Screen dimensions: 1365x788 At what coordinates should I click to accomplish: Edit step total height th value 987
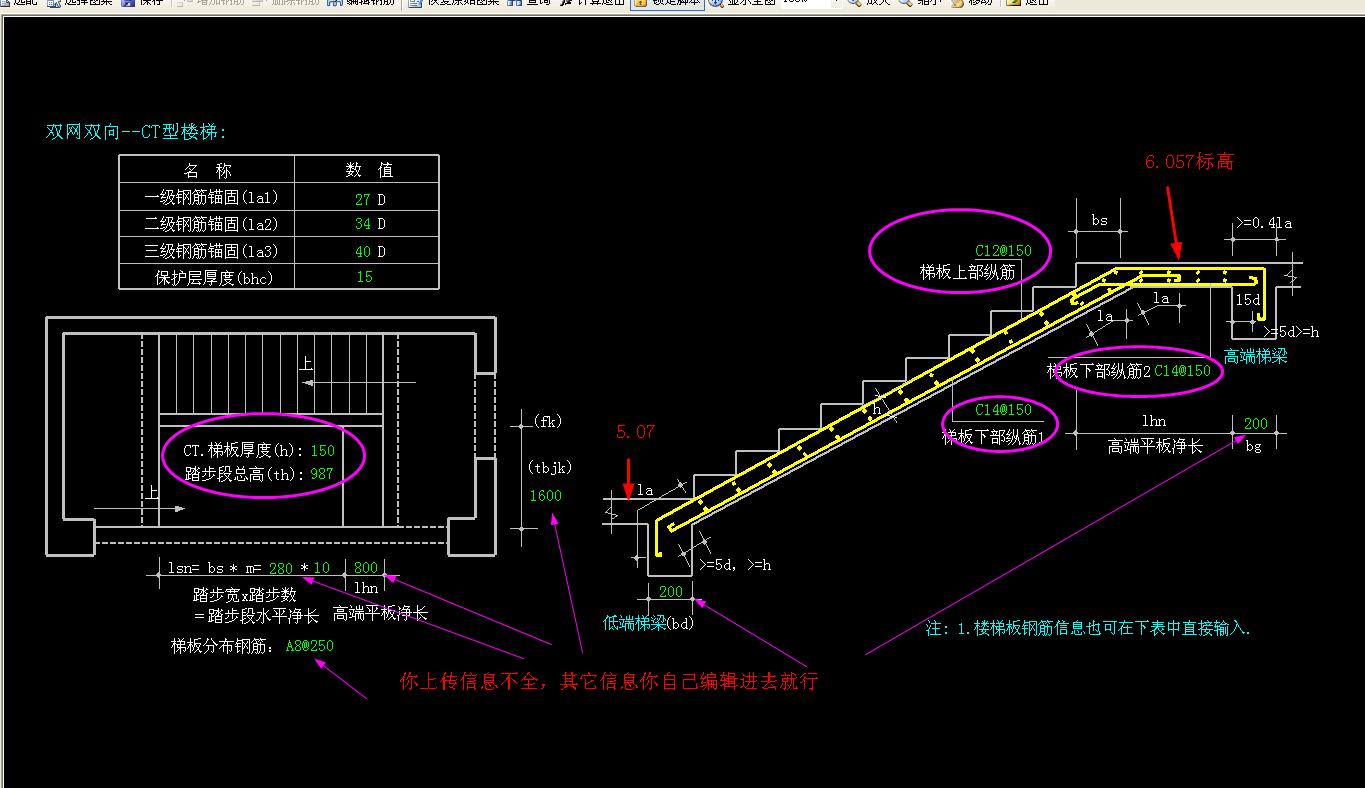click(321, 474)
